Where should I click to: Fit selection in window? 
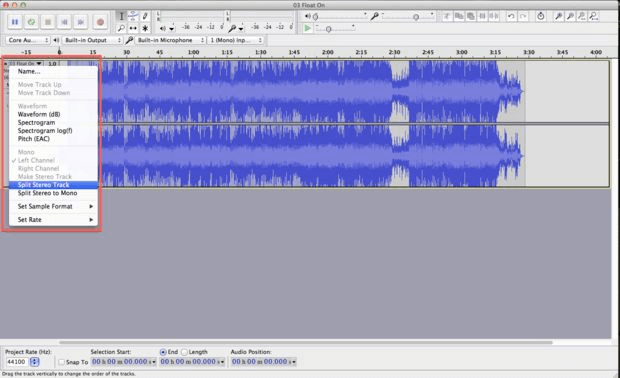point(582,16)
